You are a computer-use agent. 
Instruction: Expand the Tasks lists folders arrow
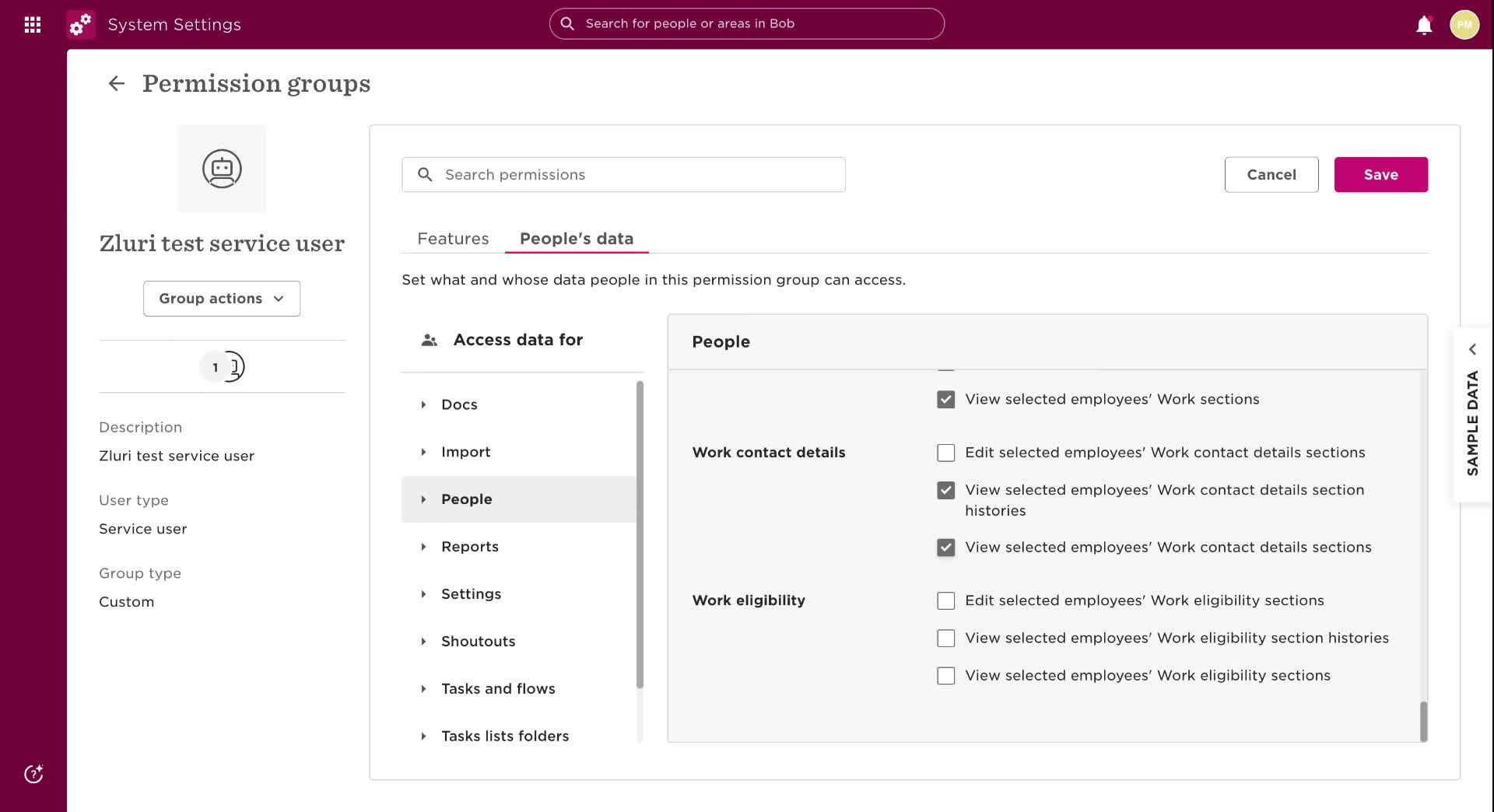tap(423, 736)
